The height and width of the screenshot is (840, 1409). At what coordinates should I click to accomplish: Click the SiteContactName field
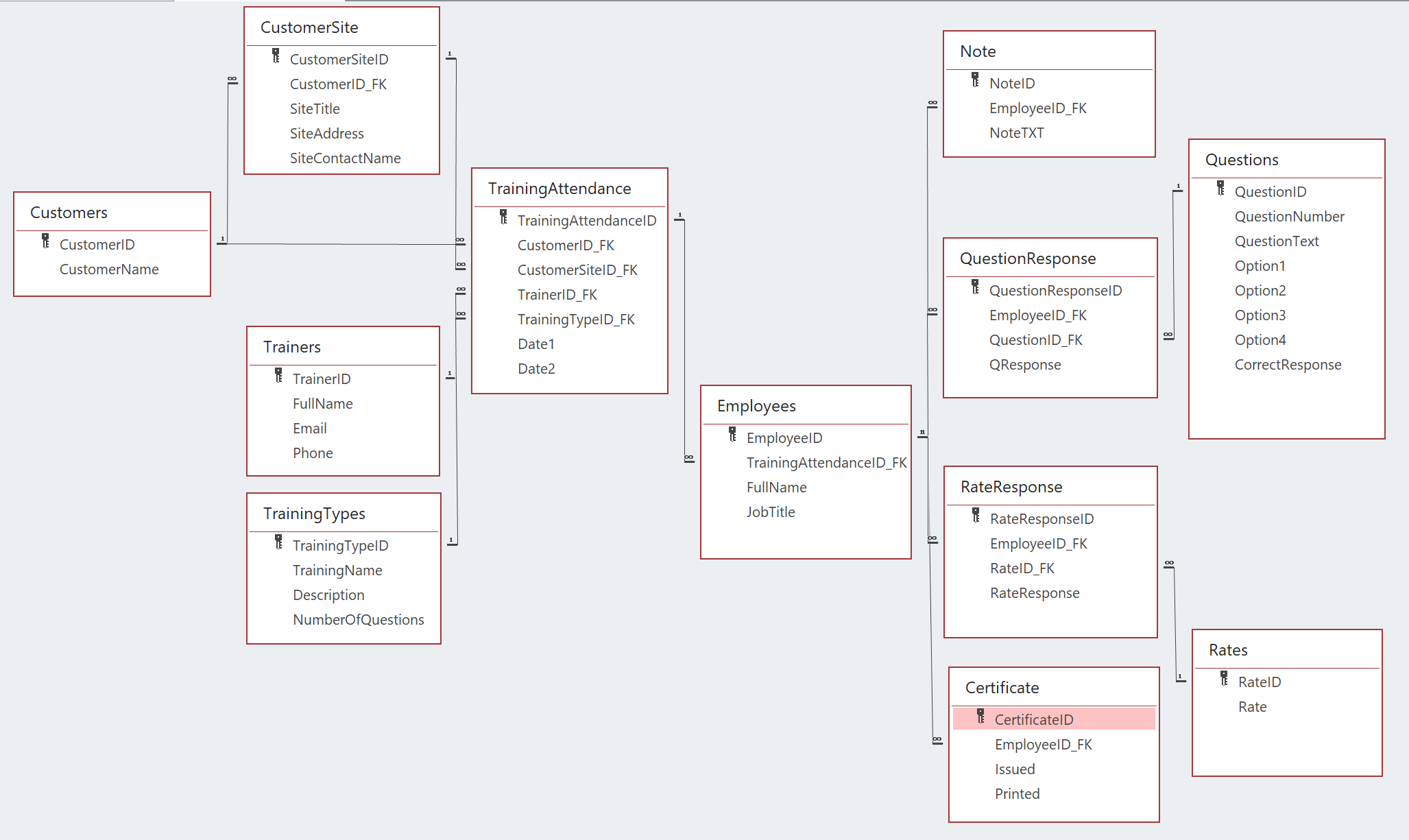pyautogui.click(x=345, y=158)
